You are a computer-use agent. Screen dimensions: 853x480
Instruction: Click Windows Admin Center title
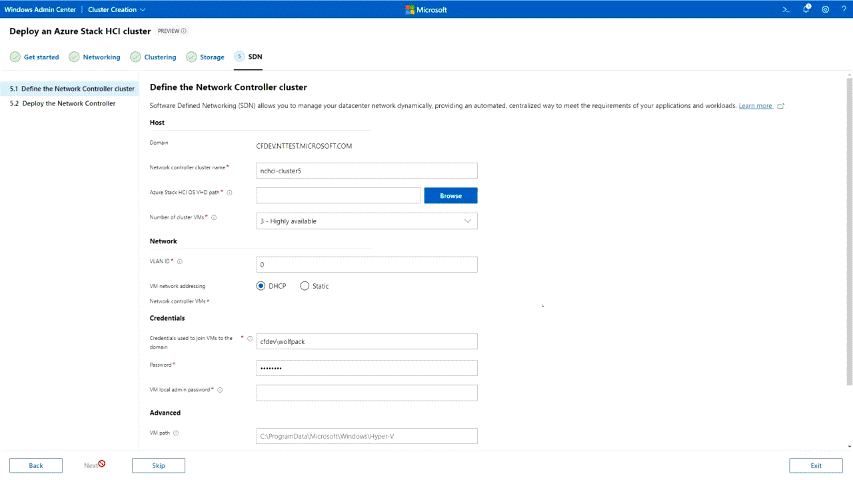pos(40,9)
